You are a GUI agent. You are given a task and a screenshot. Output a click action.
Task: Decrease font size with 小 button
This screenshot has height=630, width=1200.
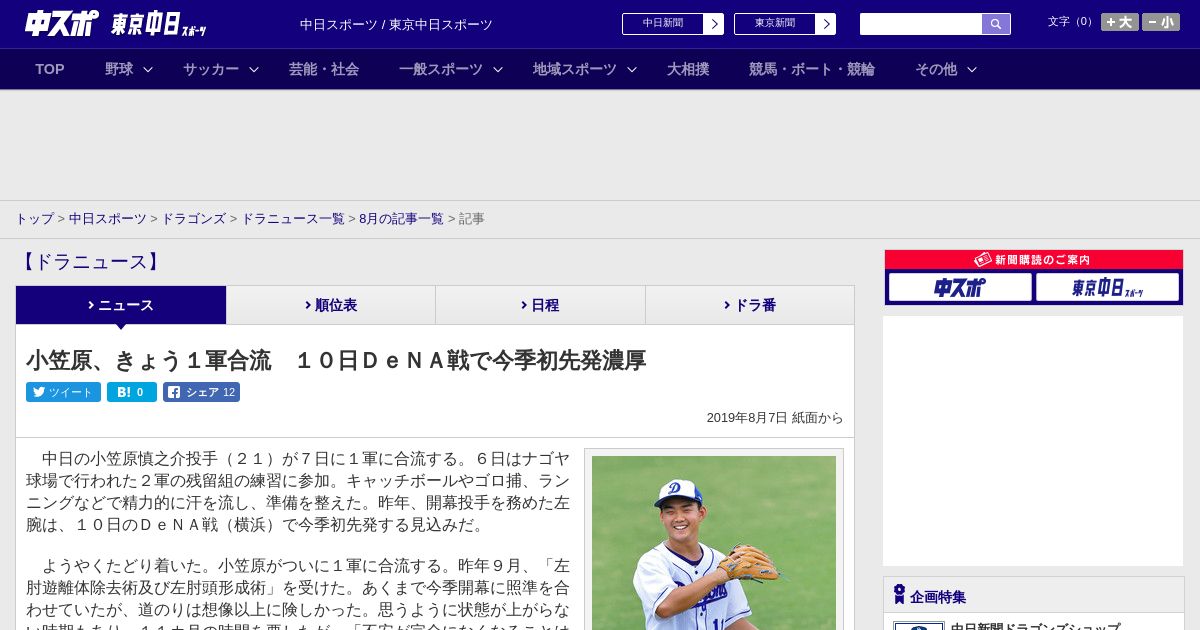[x=1161, y=22]
